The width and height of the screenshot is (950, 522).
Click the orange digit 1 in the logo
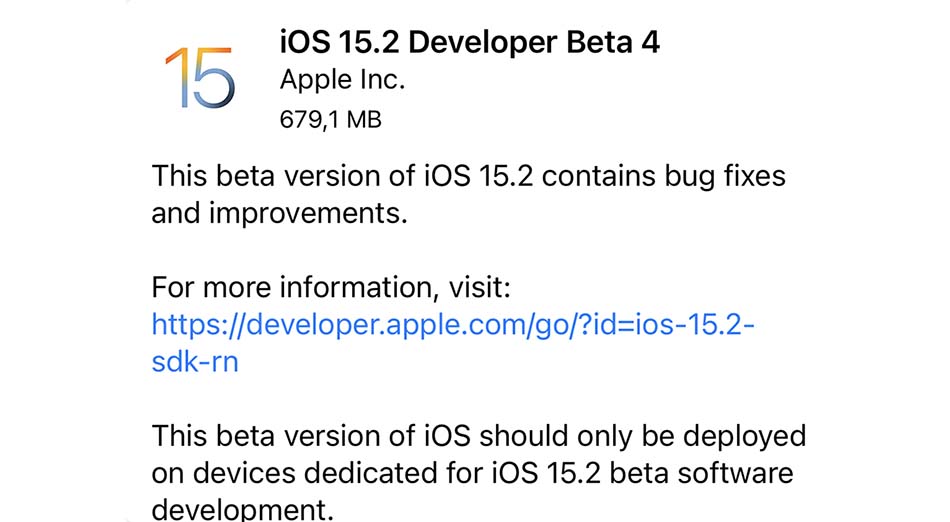tap(179, 78)
